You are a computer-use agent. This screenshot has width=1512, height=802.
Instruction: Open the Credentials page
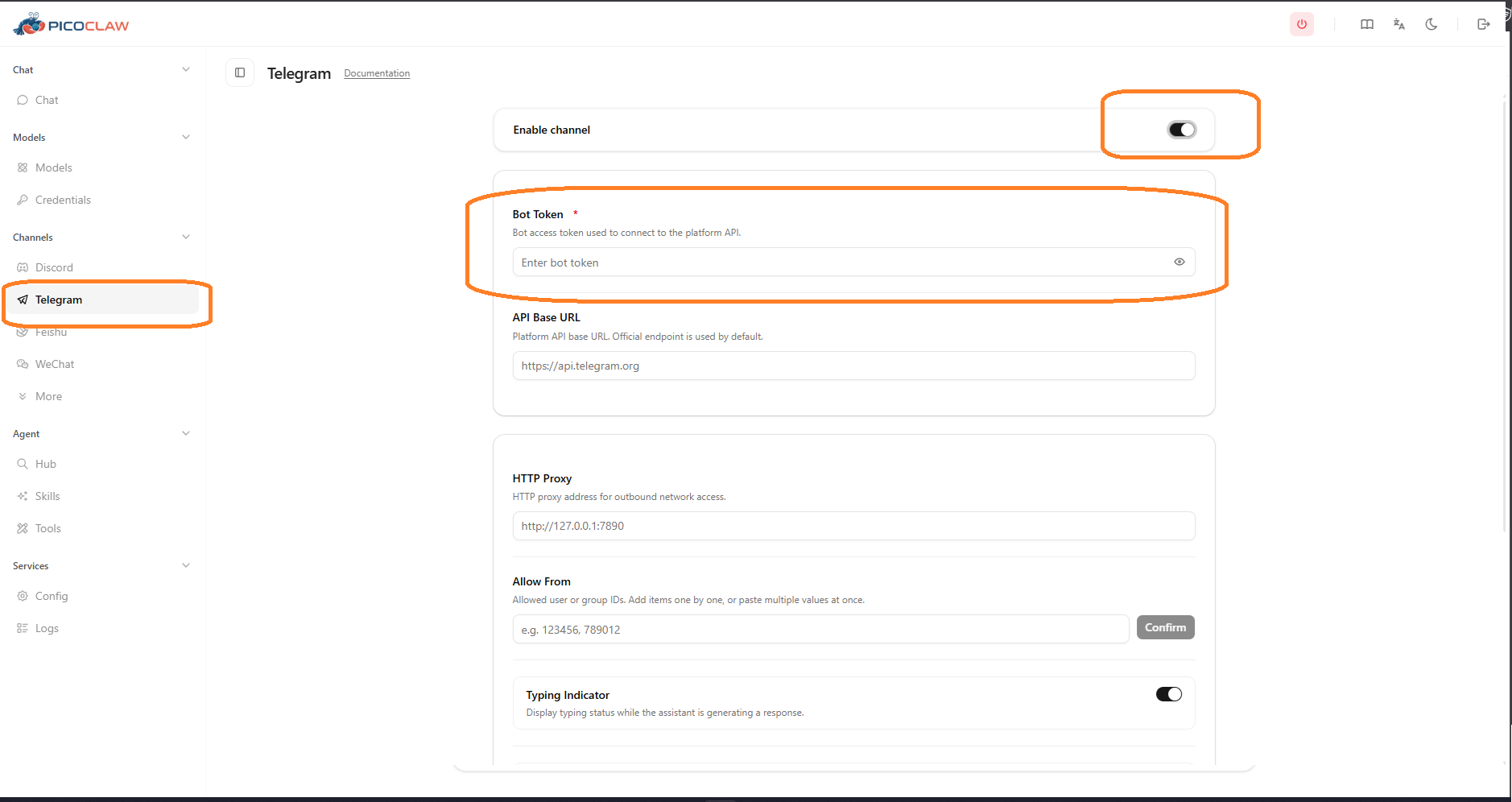point(102,200)
